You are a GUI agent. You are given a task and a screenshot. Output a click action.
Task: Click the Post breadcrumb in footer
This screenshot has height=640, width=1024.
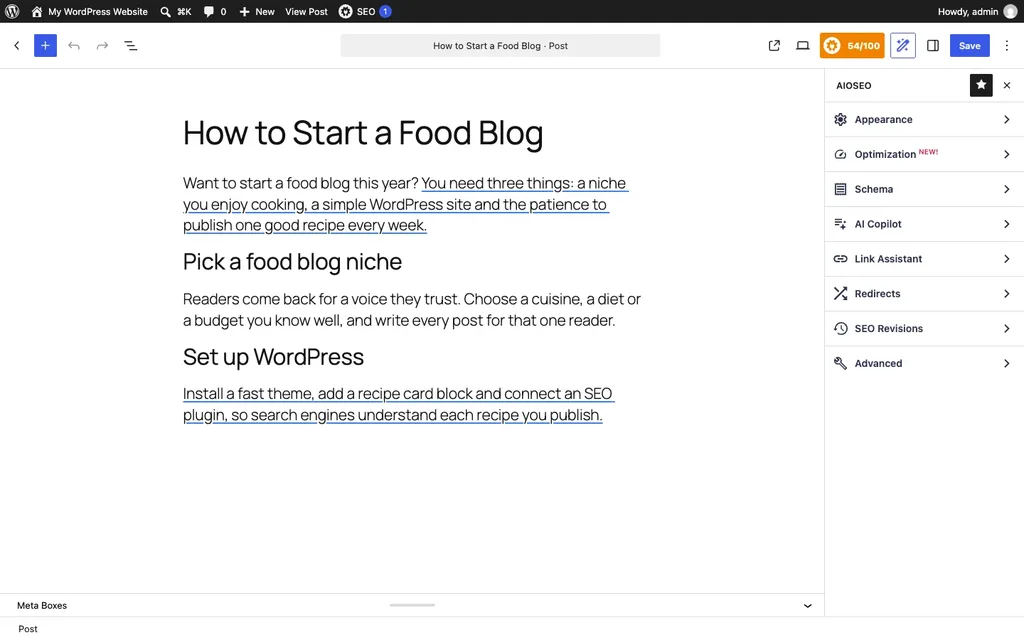[28, 629]
